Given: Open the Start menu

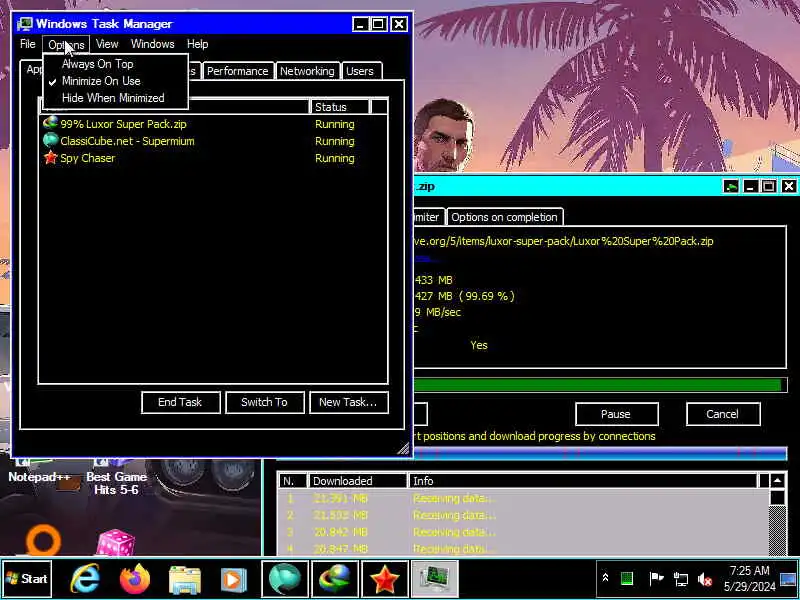Looking at the screenshot, I should (x=27, y=579).
